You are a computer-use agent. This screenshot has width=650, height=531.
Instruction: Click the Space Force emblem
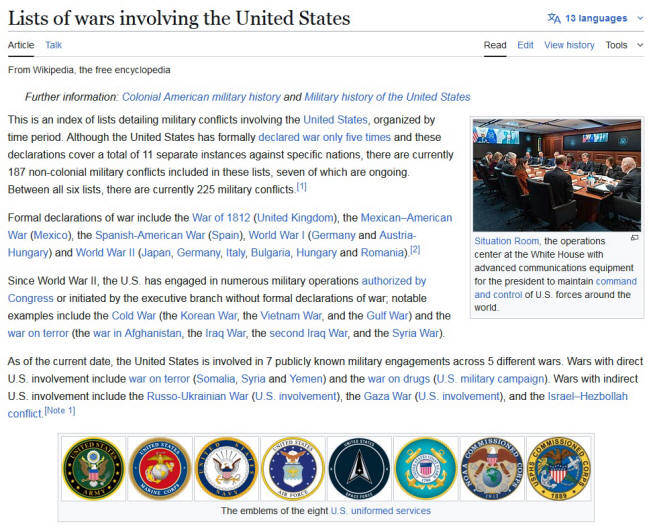[x=359, y=469]
